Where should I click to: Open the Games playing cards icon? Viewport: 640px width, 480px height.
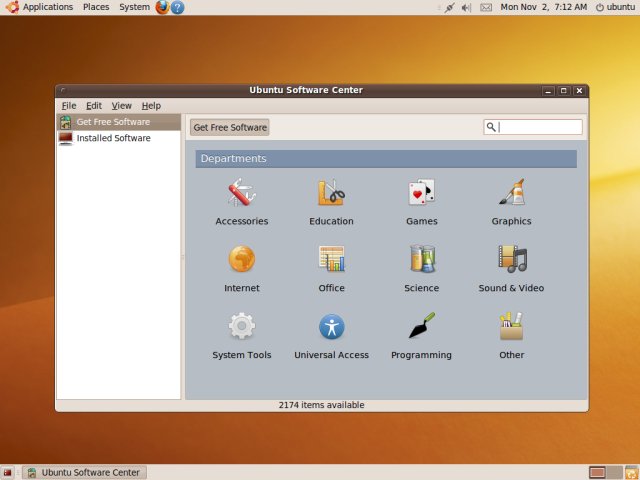point(422,192)
